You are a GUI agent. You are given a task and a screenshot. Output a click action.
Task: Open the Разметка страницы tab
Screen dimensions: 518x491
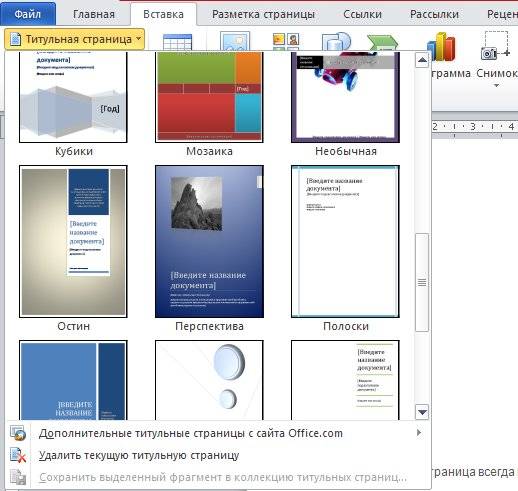click(x=263, y=14)
